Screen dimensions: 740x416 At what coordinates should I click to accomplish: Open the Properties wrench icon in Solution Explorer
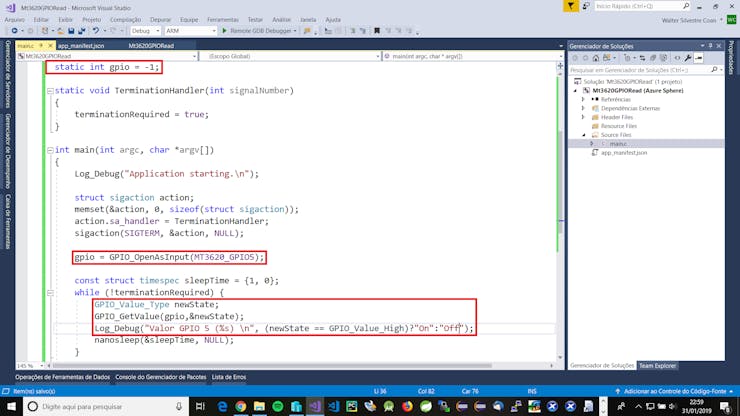point(688,58)
